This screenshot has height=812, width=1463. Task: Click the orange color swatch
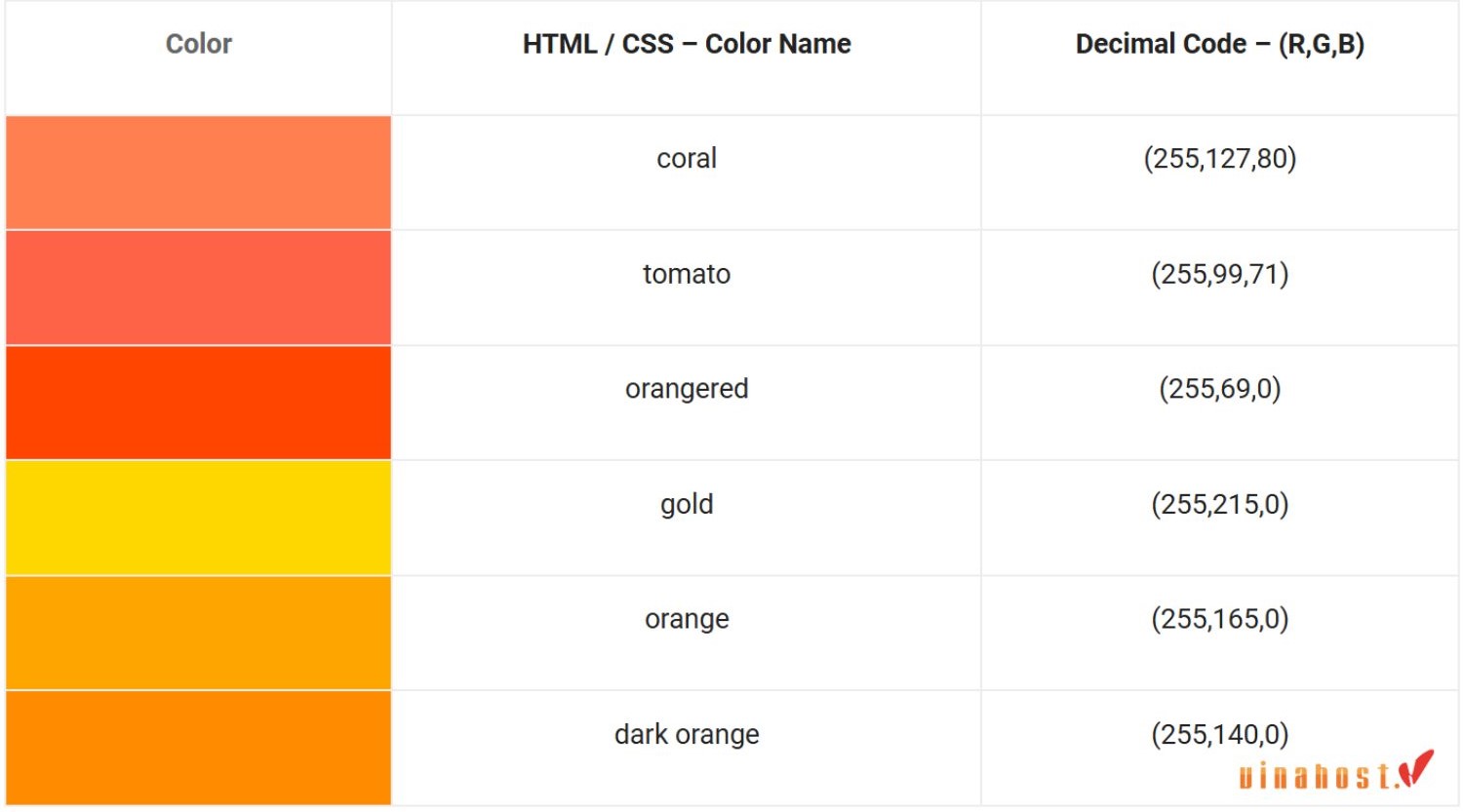198,633
